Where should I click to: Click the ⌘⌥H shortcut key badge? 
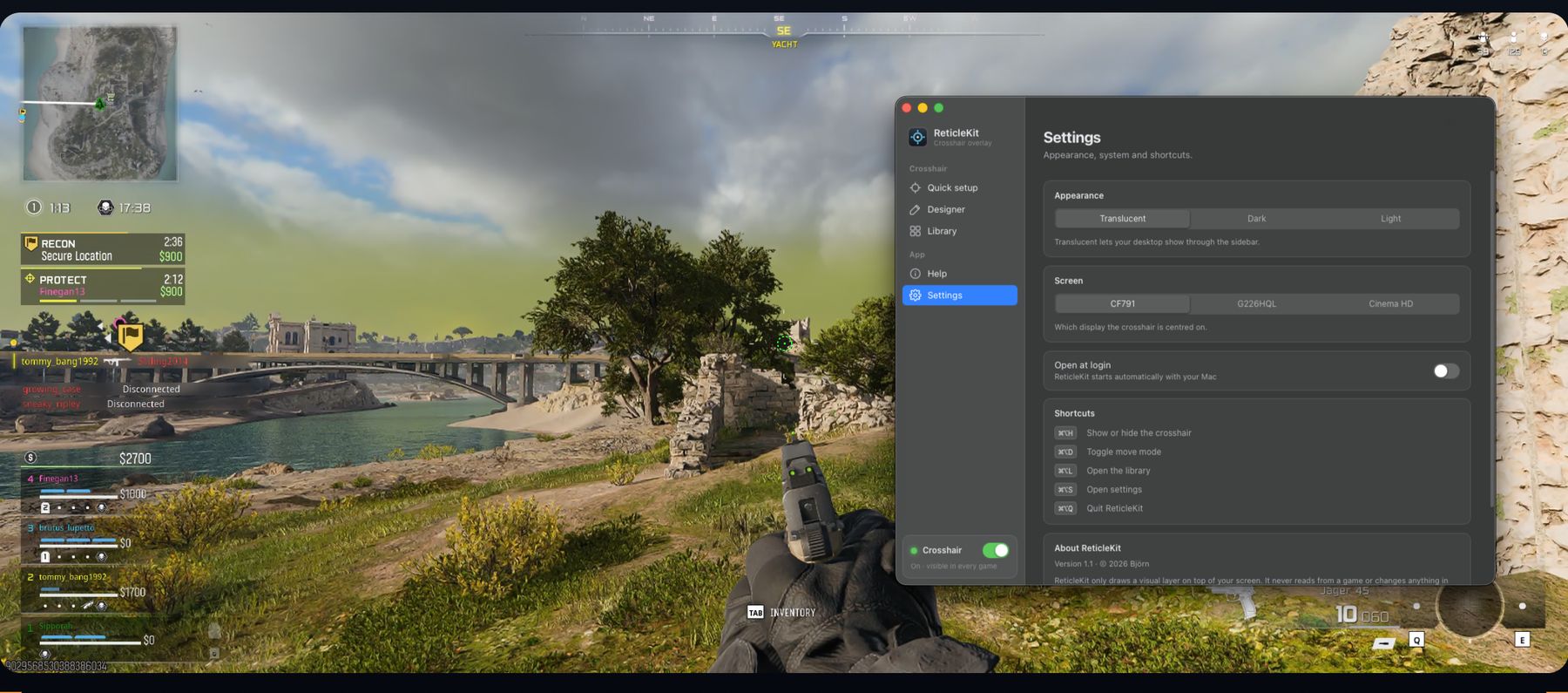pos(1065,433)
